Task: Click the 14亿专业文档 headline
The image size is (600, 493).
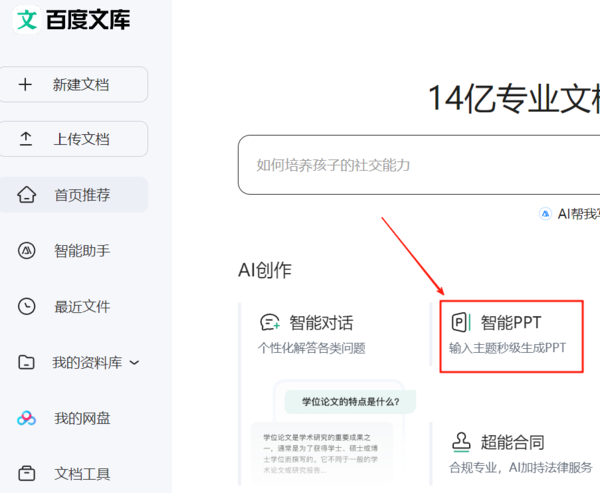Action: (514, 99)
